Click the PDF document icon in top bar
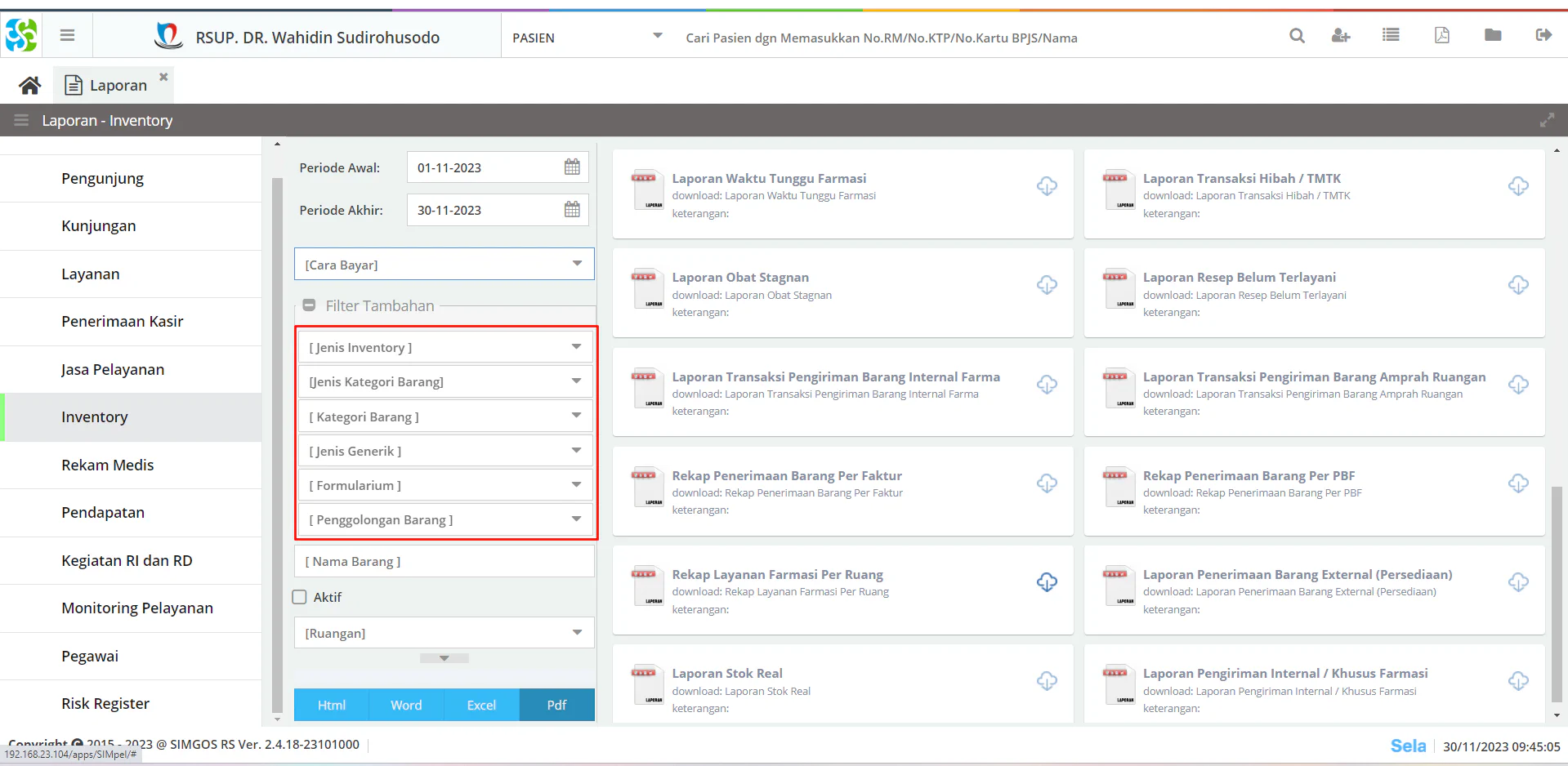1568x766 pixels. (x=1442, y=35)
